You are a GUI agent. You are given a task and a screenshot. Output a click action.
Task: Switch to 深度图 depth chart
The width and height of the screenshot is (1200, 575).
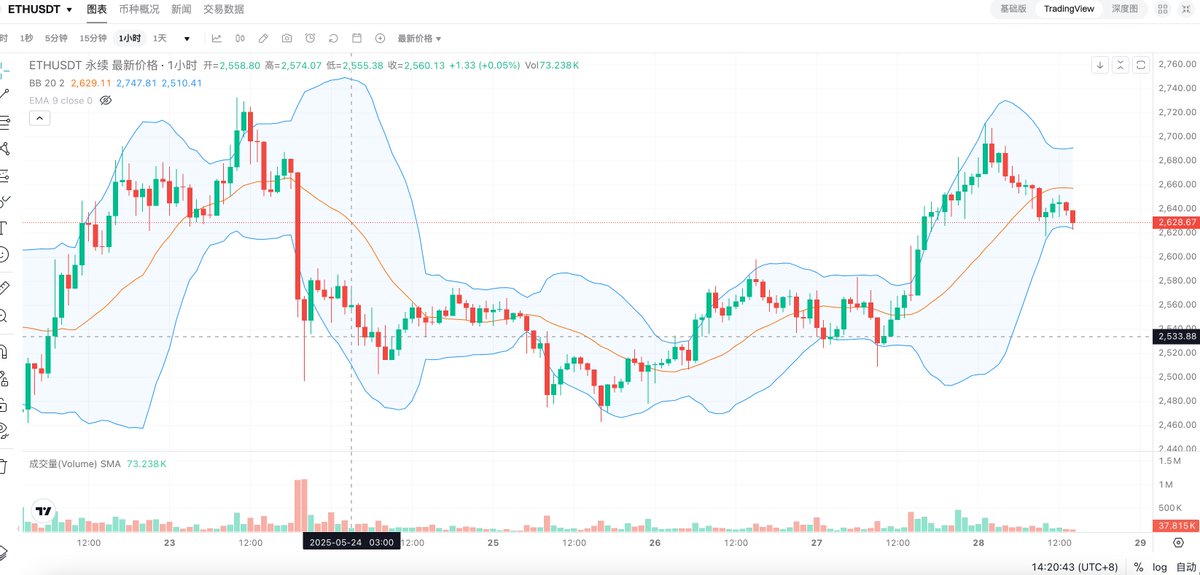click(x=1125, y=8)
